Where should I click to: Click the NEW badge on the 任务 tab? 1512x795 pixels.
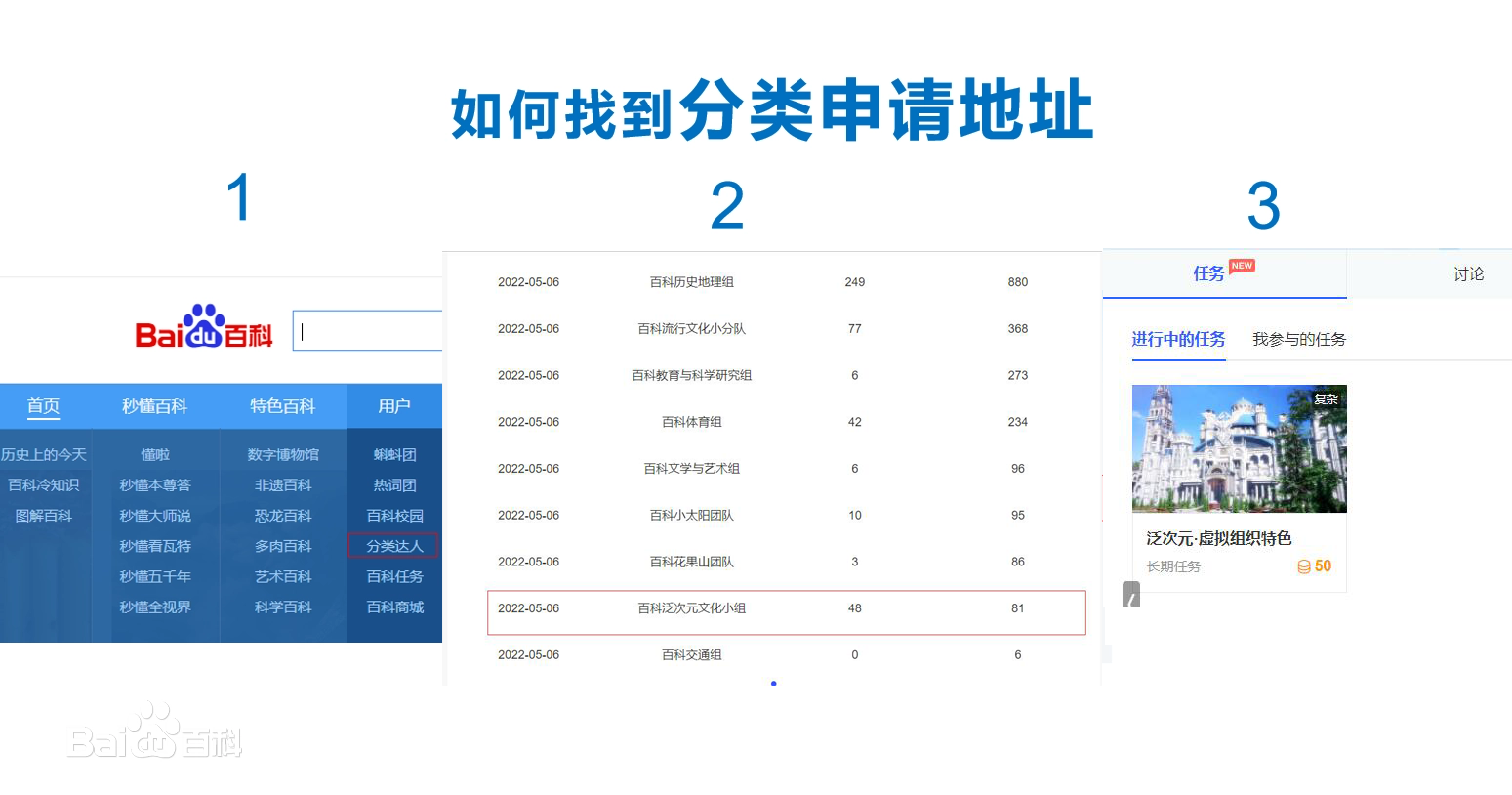pyautogui.click(x=1242, y=266)
